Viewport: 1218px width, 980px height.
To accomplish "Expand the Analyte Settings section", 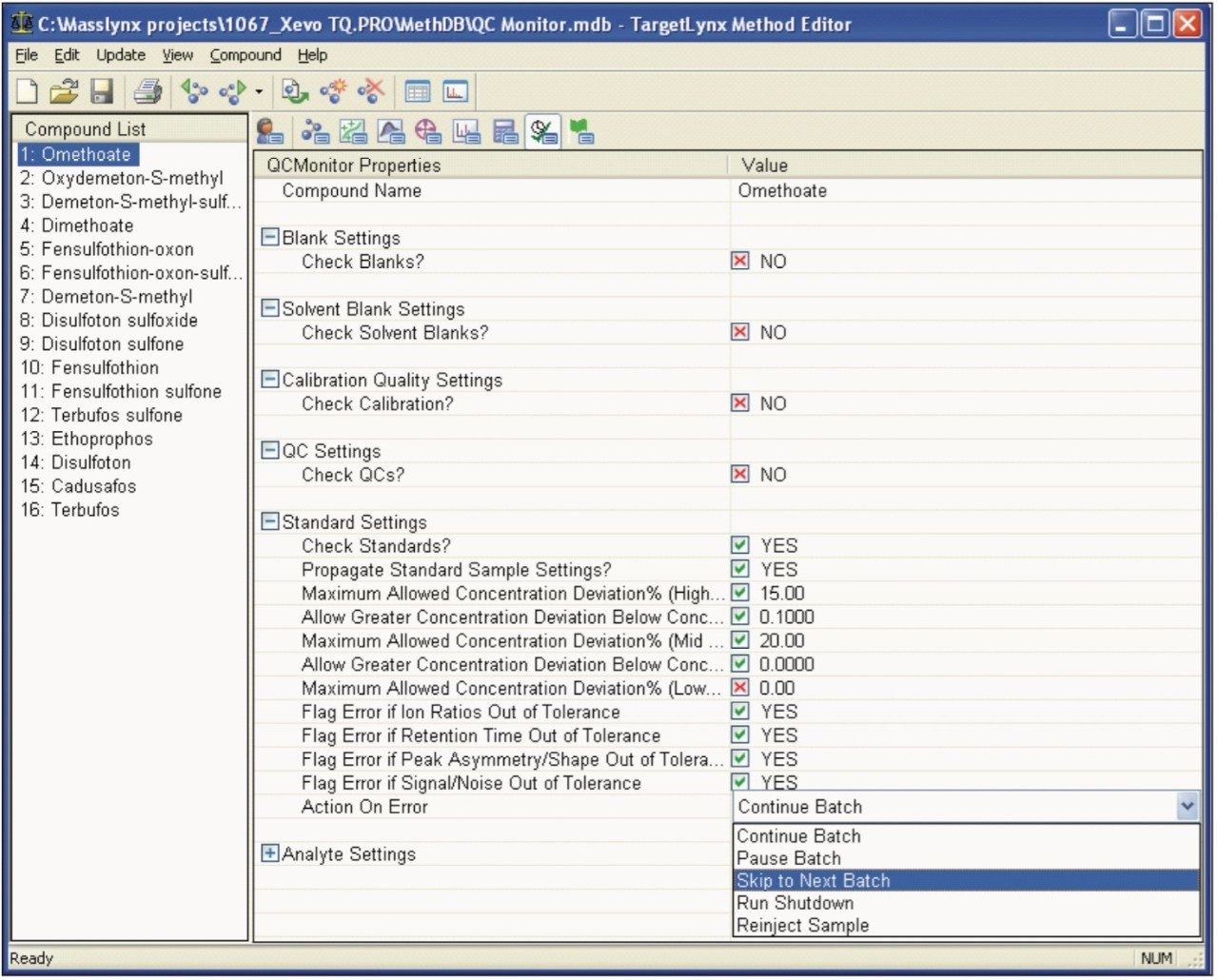I will (x=270, y=853).
